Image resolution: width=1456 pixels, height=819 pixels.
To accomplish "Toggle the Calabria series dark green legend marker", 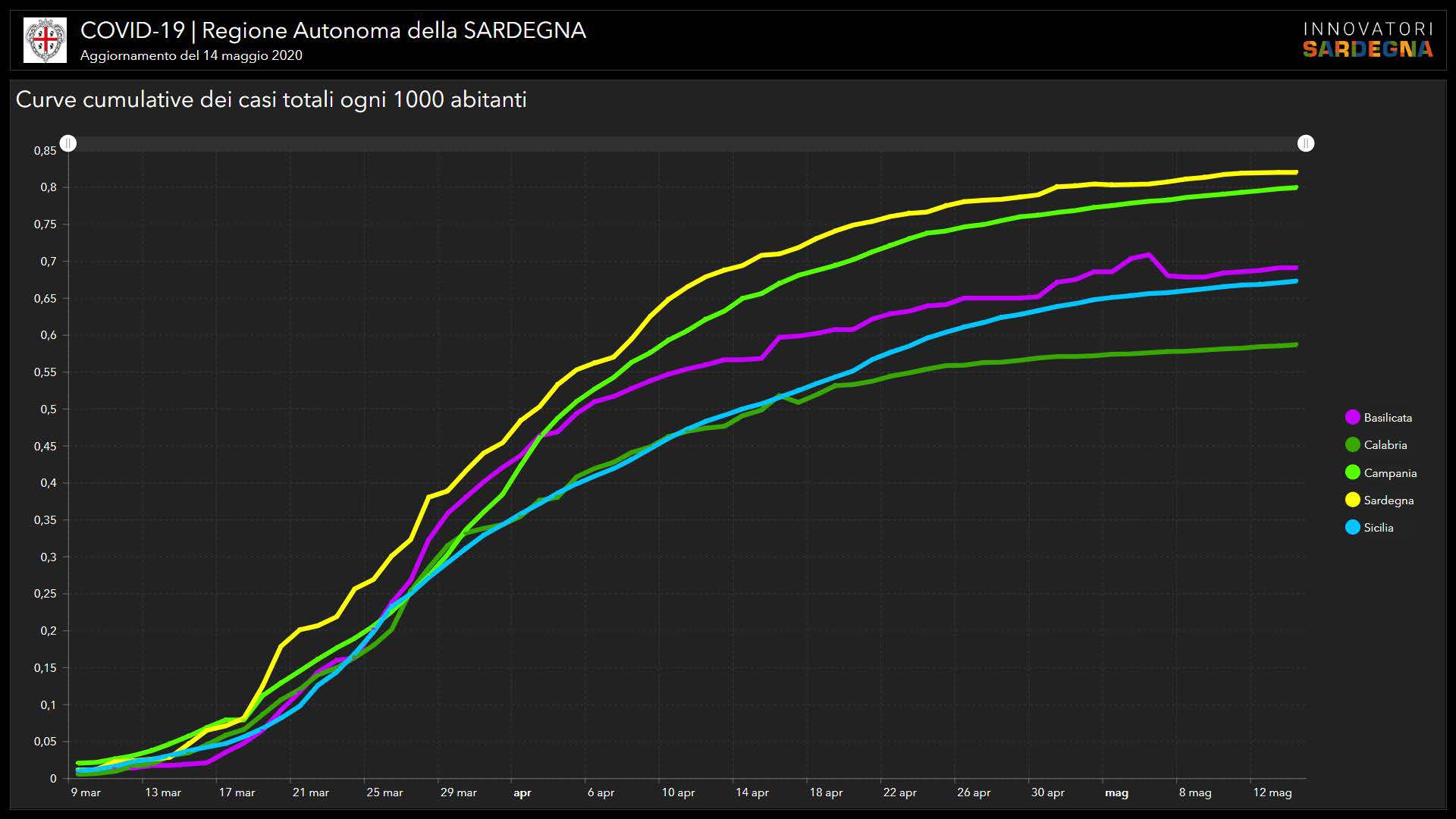I will pos(1352,445).
